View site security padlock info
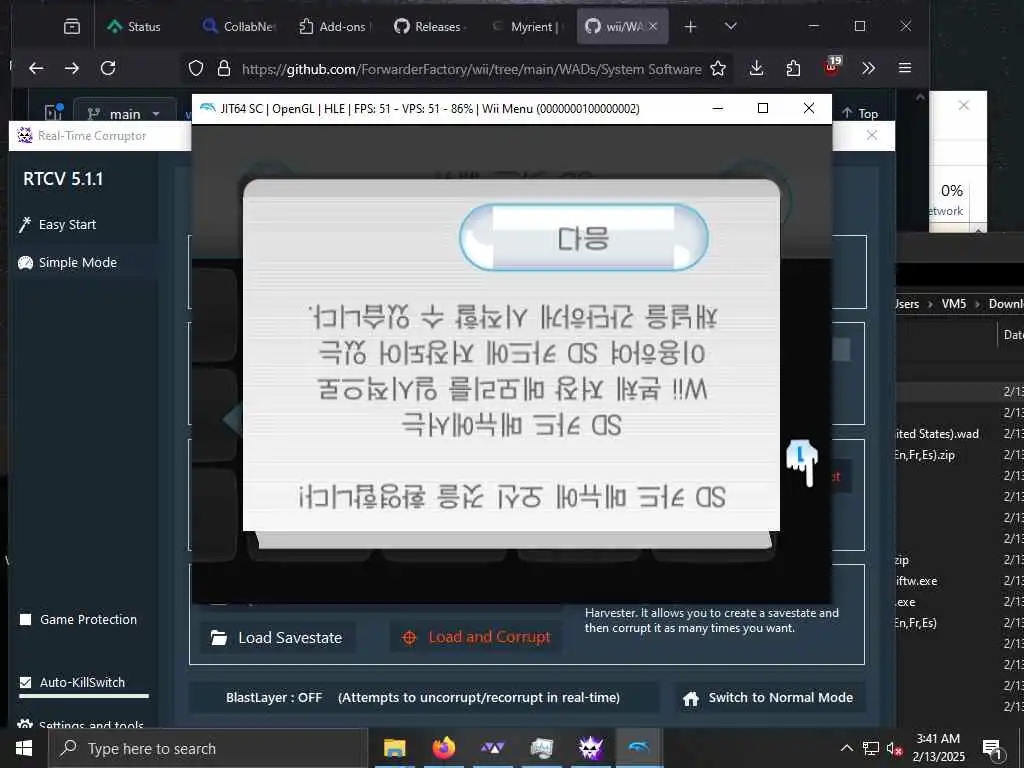The image size is (1024, 768). [x=224, y=68]
